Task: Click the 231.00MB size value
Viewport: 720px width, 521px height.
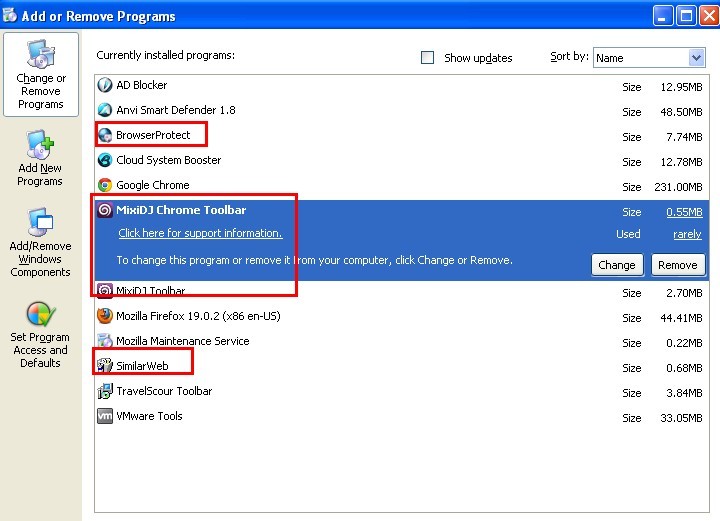Action: point(678,187)
